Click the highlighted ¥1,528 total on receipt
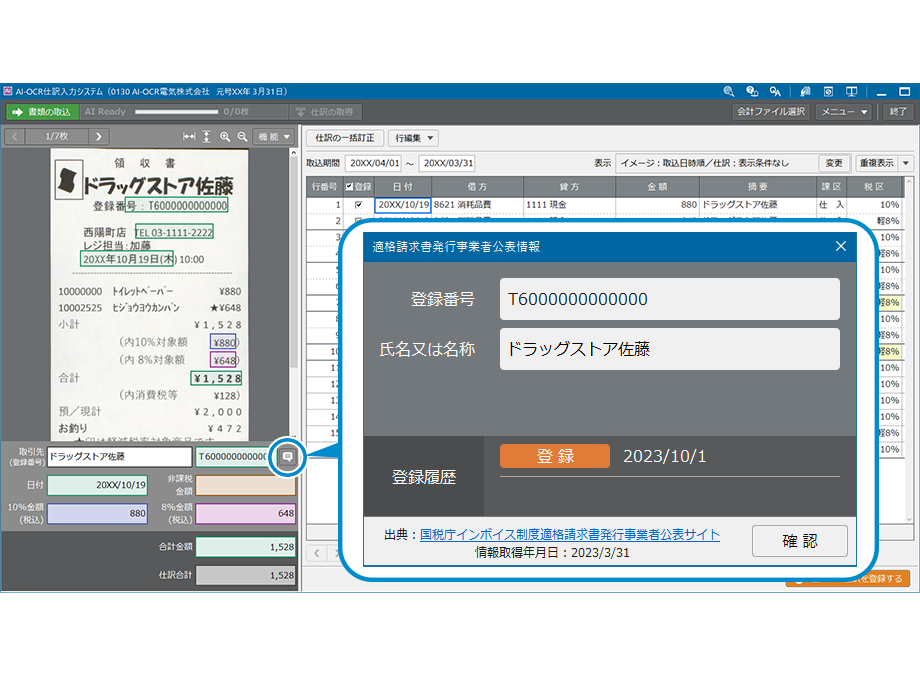 [x=217, y=378]
